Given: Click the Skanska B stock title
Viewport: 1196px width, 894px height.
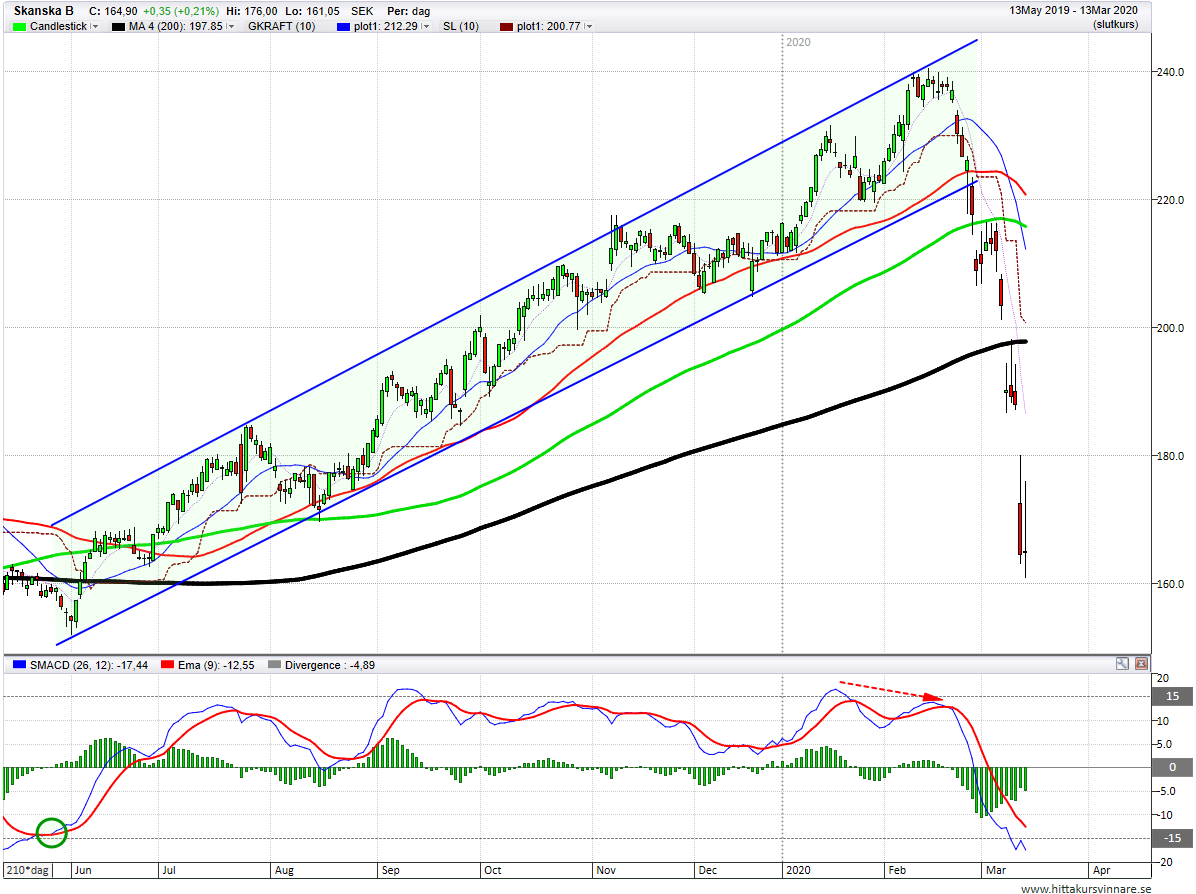Looking at the screenshot, I should [43, 11].
